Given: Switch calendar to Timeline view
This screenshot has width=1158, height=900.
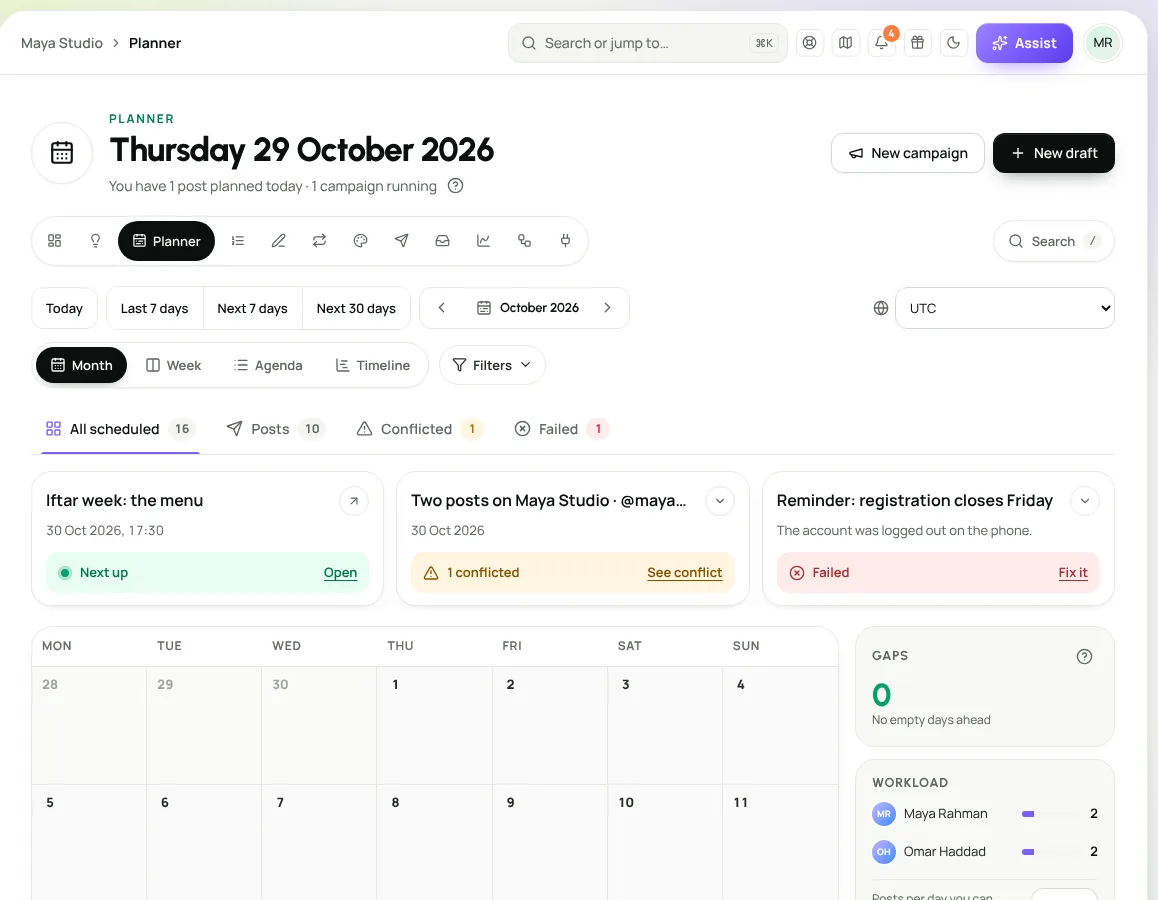Looking at the screenshot, I should point(373,365).
